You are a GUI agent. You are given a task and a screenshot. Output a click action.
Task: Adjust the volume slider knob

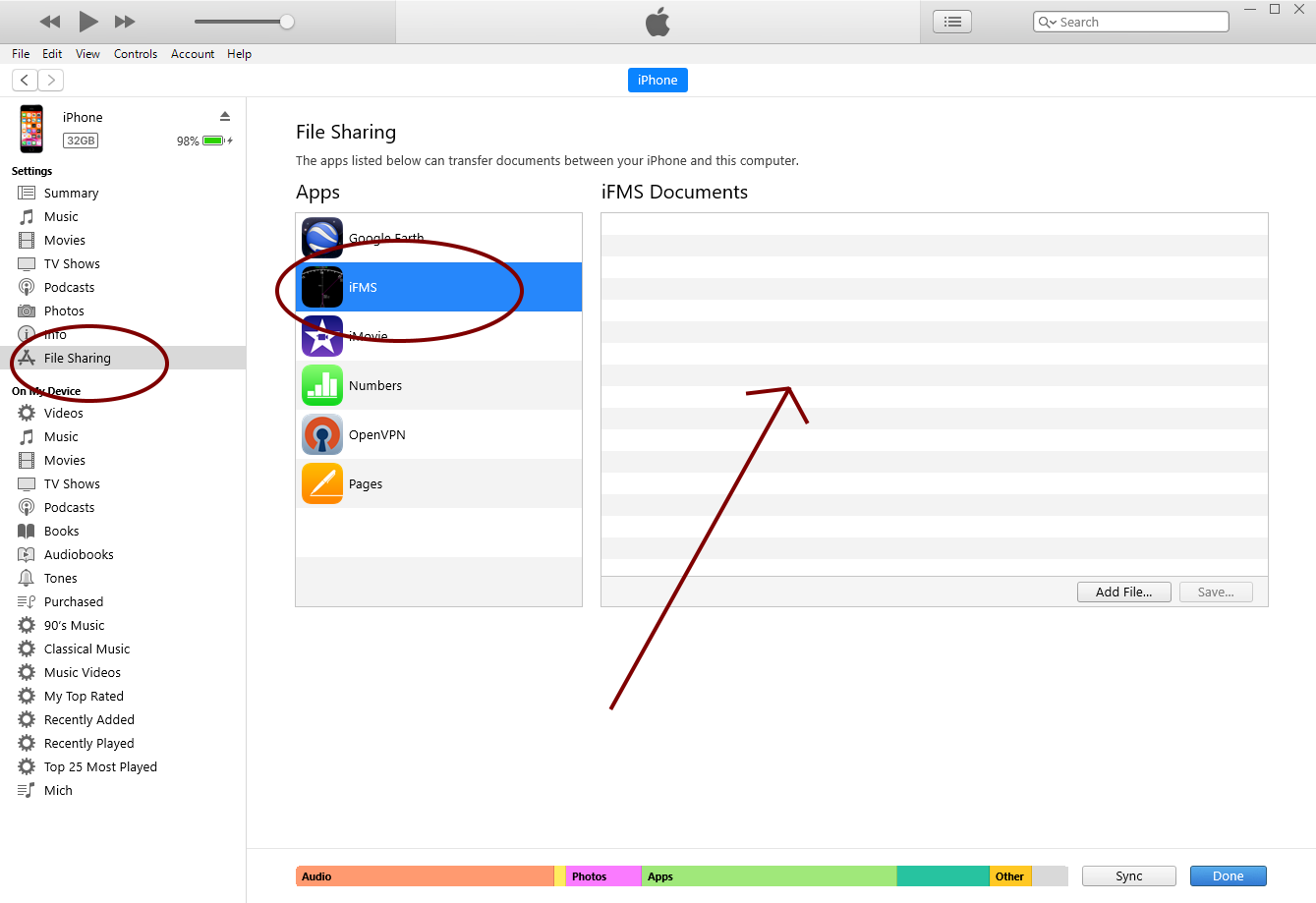[x=287, y=22]
